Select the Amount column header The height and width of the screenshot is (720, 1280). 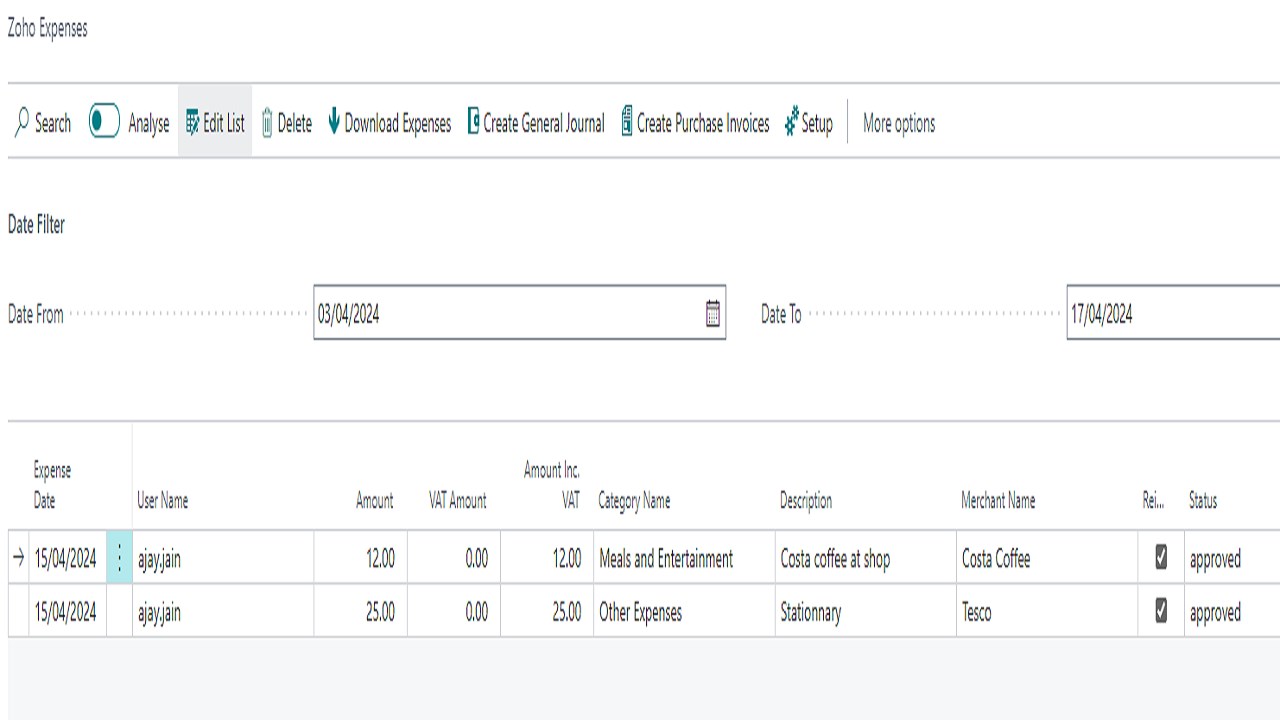374,501
